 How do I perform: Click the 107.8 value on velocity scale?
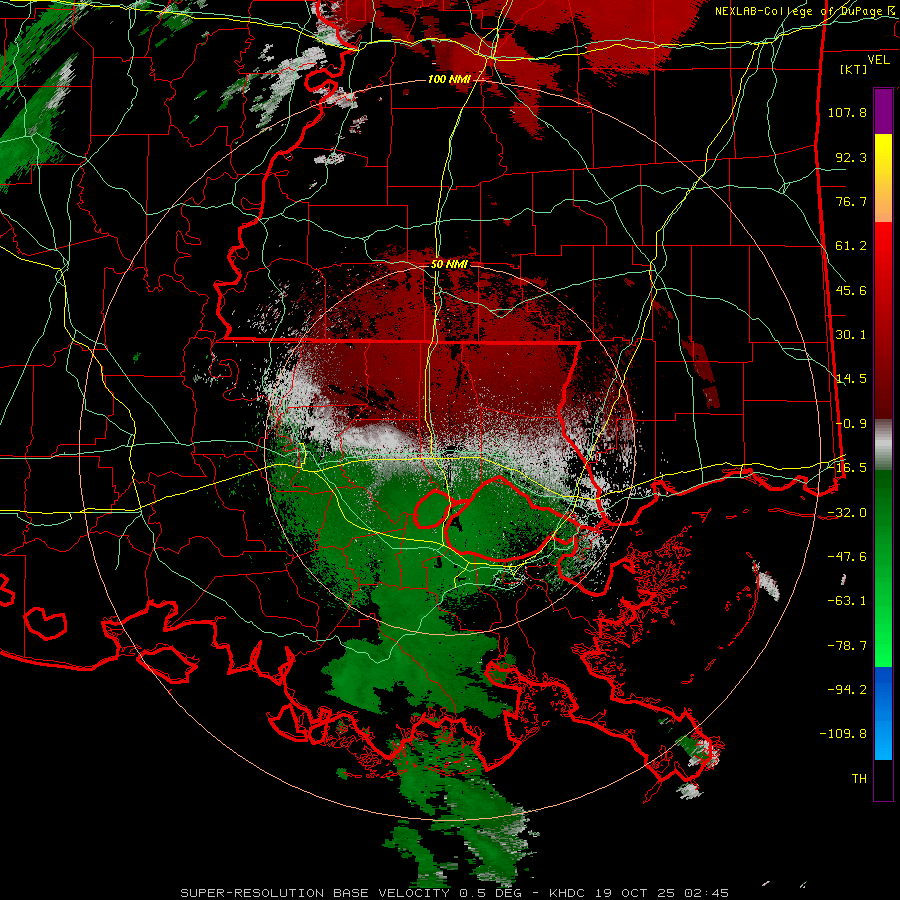[x=847, y=112]
